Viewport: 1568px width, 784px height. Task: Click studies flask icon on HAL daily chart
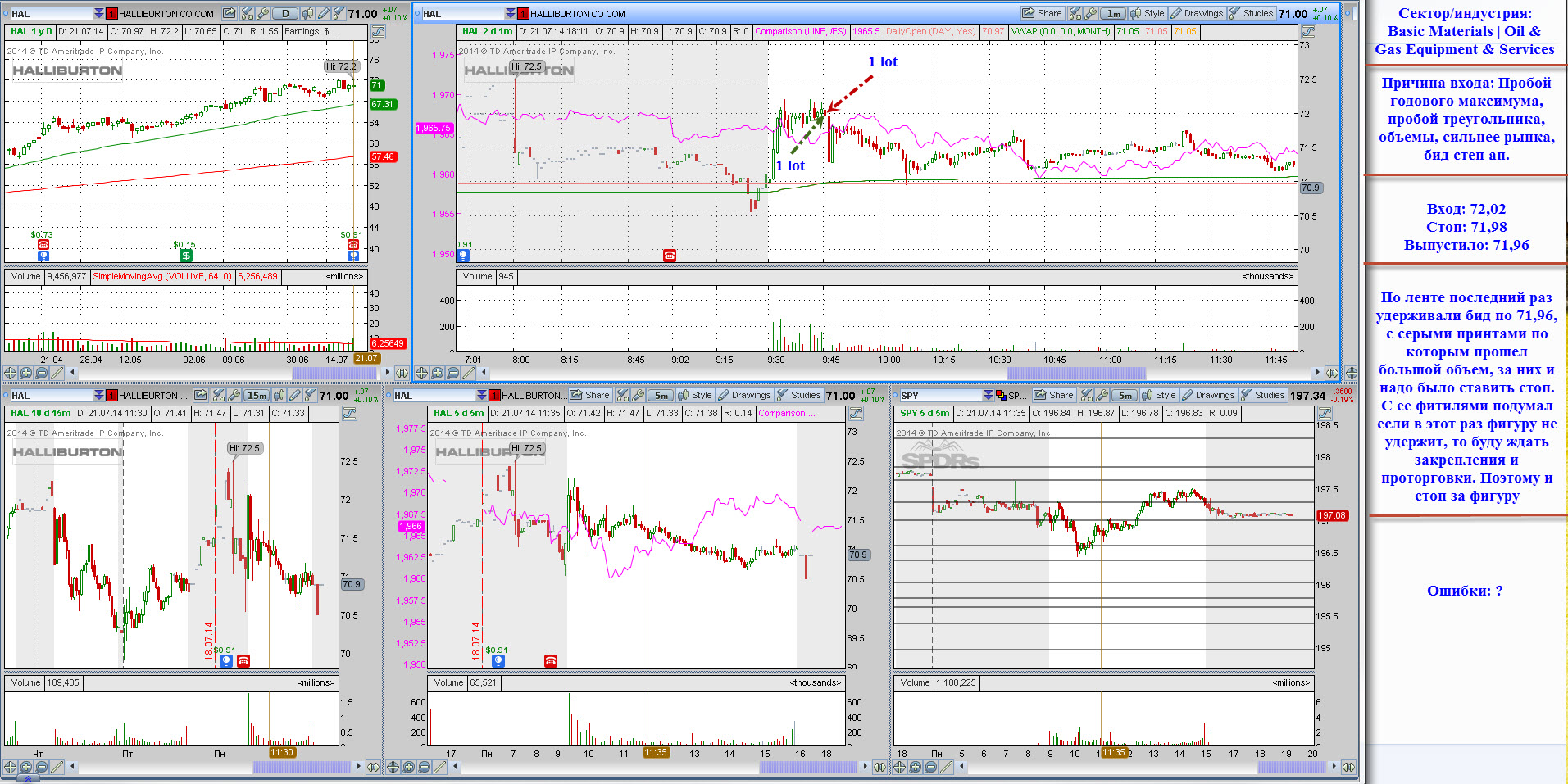coord(338,13)
